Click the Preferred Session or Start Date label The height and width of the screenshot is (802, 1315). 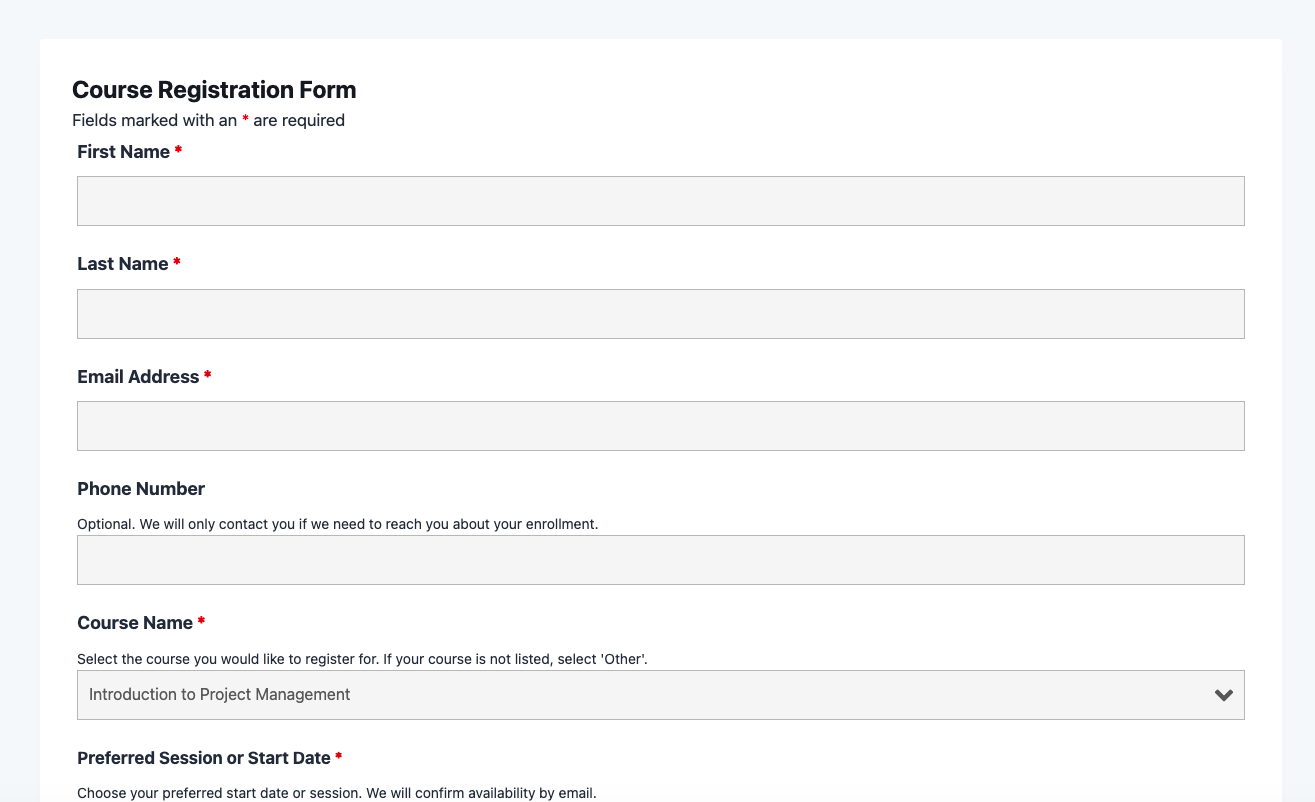click(x=204, y=758)
